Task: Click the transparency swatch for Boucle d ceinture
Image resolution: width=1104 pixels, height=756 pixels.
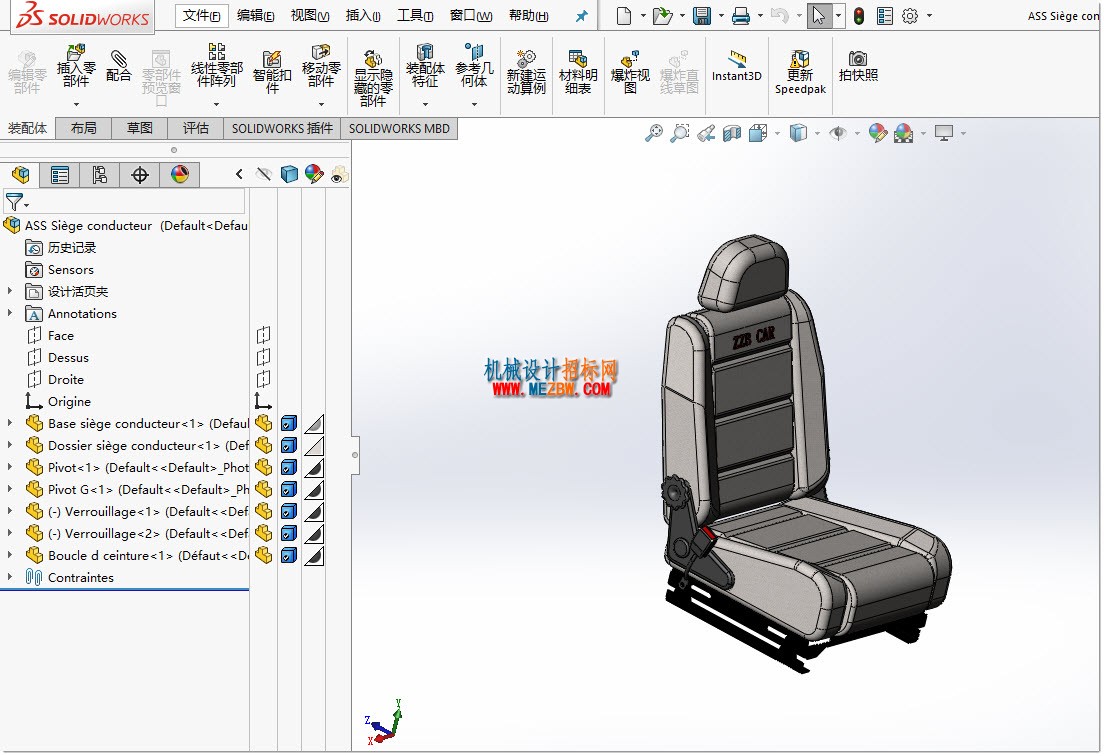Action: (x=314, y=556)
